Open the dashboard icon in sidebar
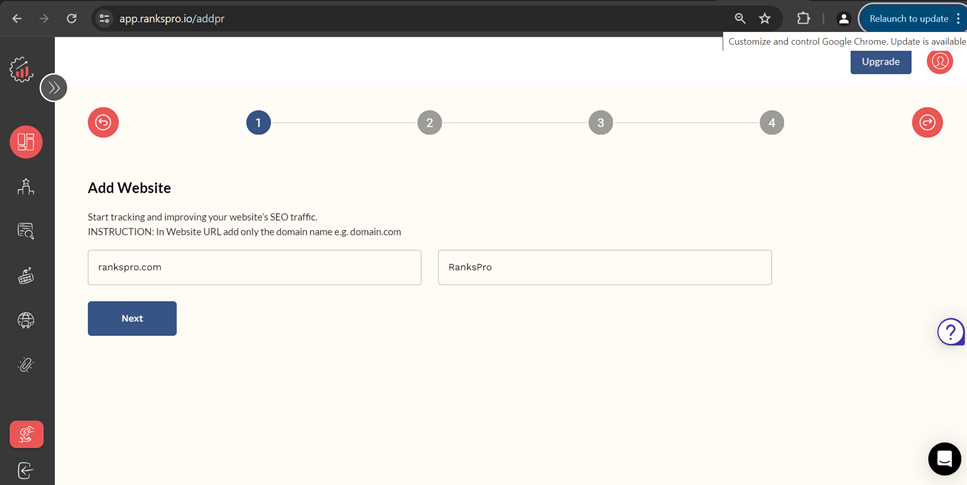This screenshot has width=967, height=485. click(26, 142)
